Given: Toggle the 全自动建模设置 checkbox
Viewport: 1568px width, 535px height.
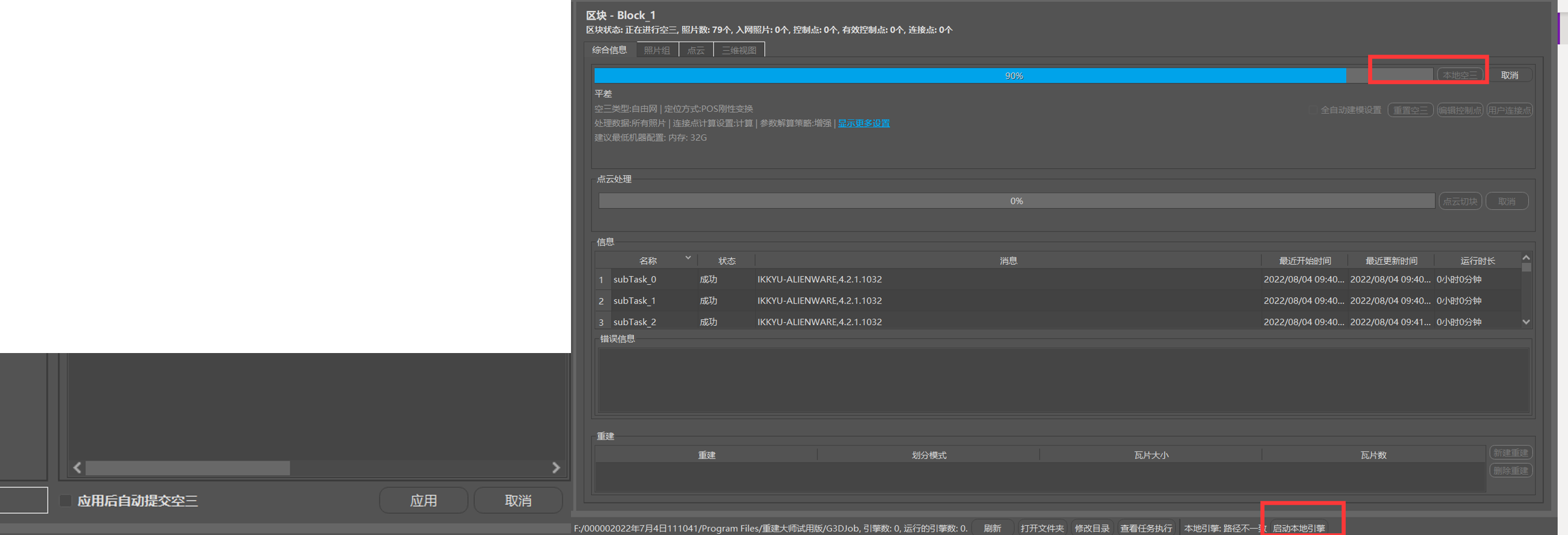Looking at the screenshot, I should [1312, 110].
